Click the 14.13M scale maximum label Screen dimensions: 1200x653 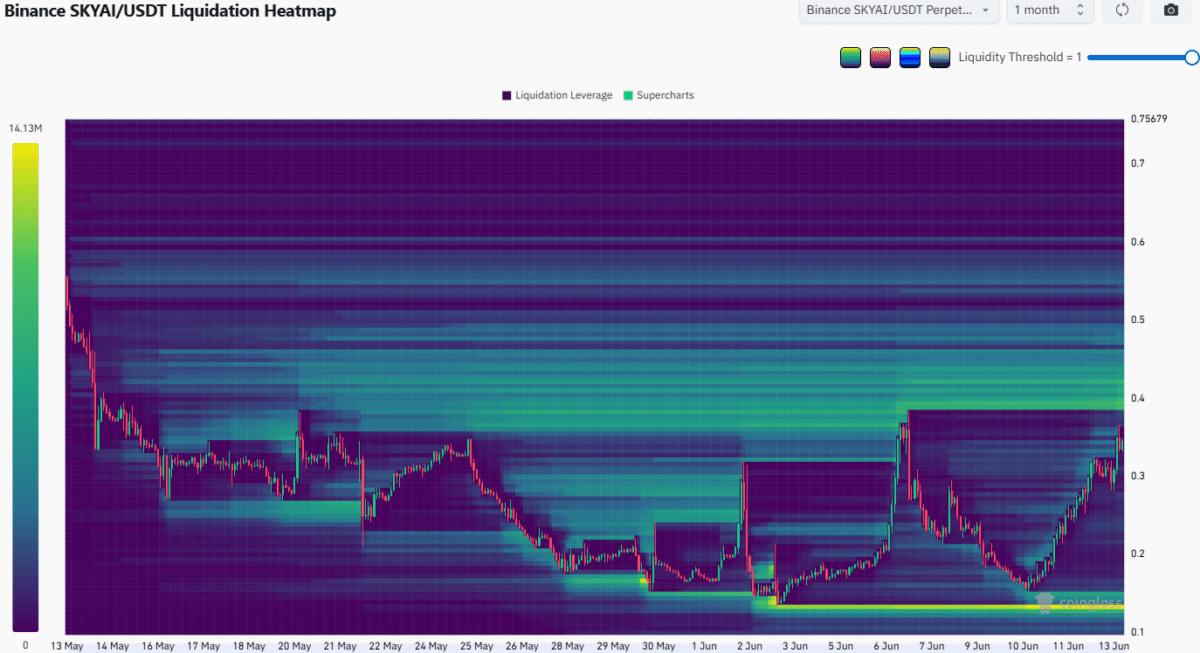pos(24,128)
